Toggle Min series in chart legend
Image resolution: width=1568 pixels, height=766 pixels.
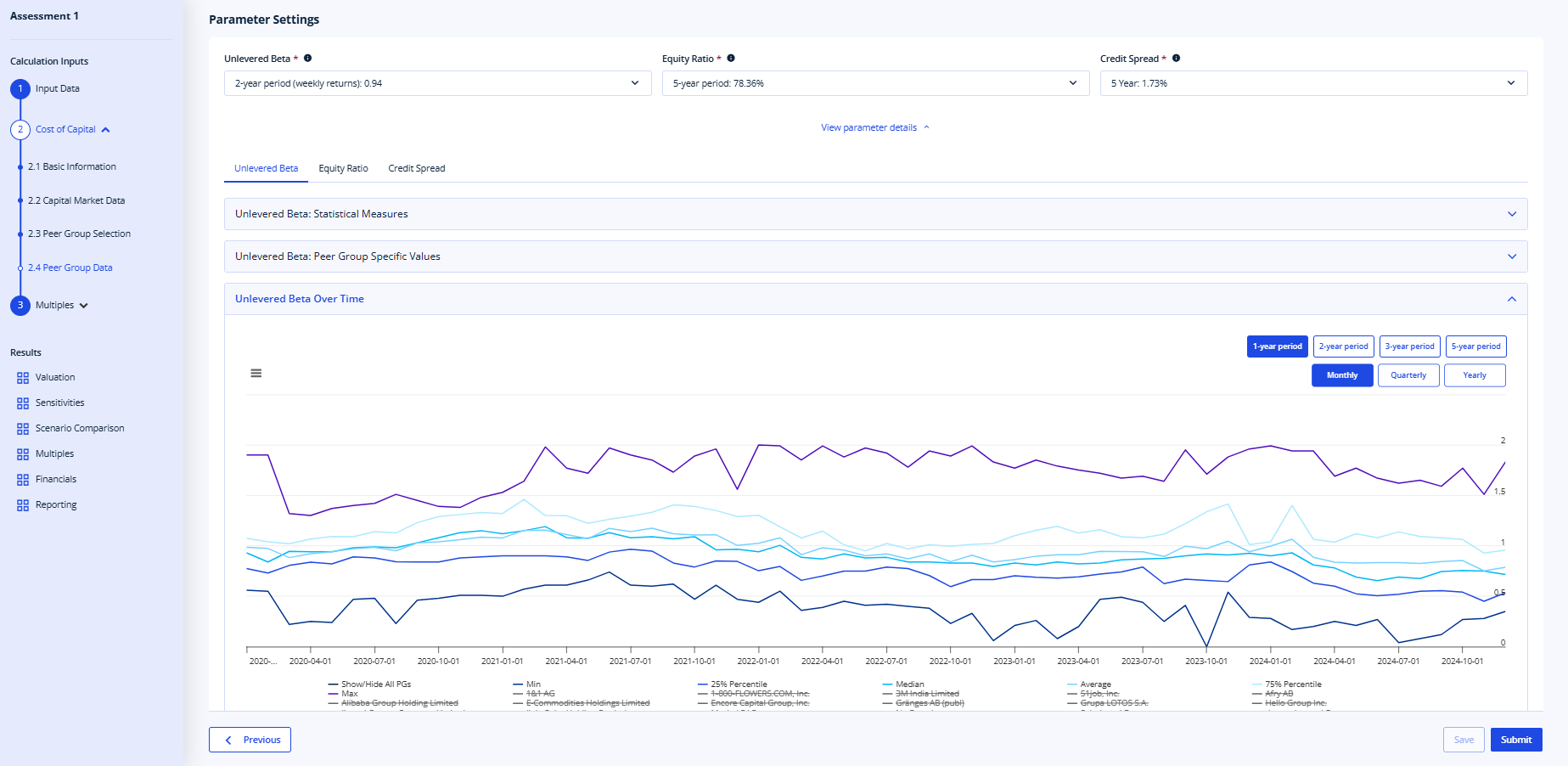(526, 684)
